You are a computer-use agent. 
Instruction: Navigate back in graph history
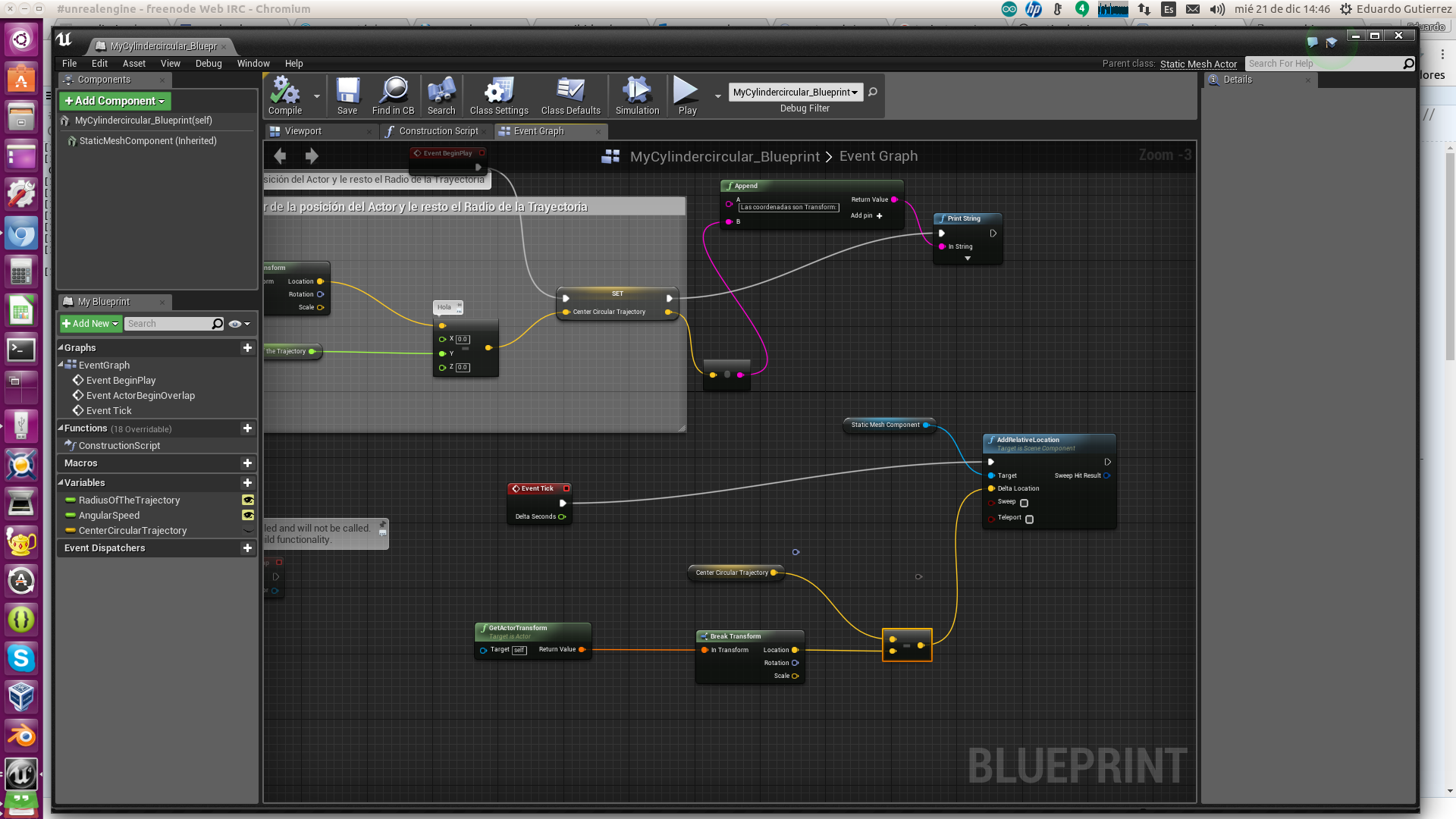pos(280,156)
